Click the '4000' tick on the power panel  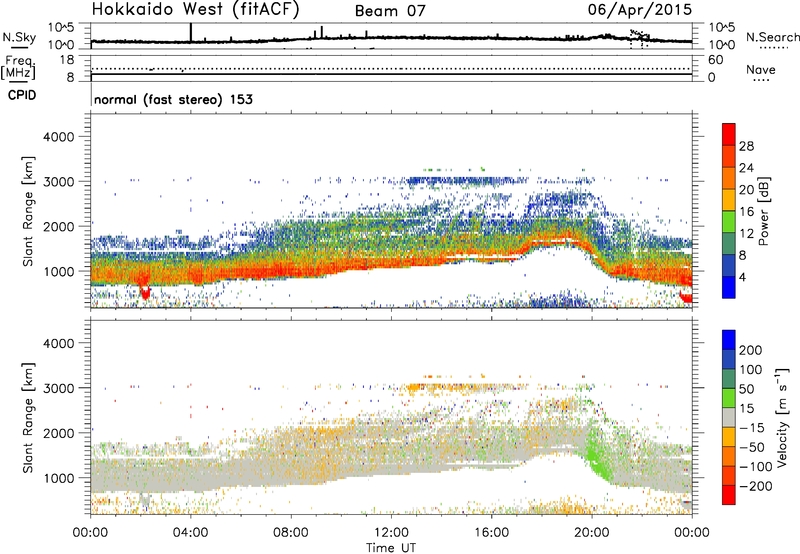tap(59, 137)
